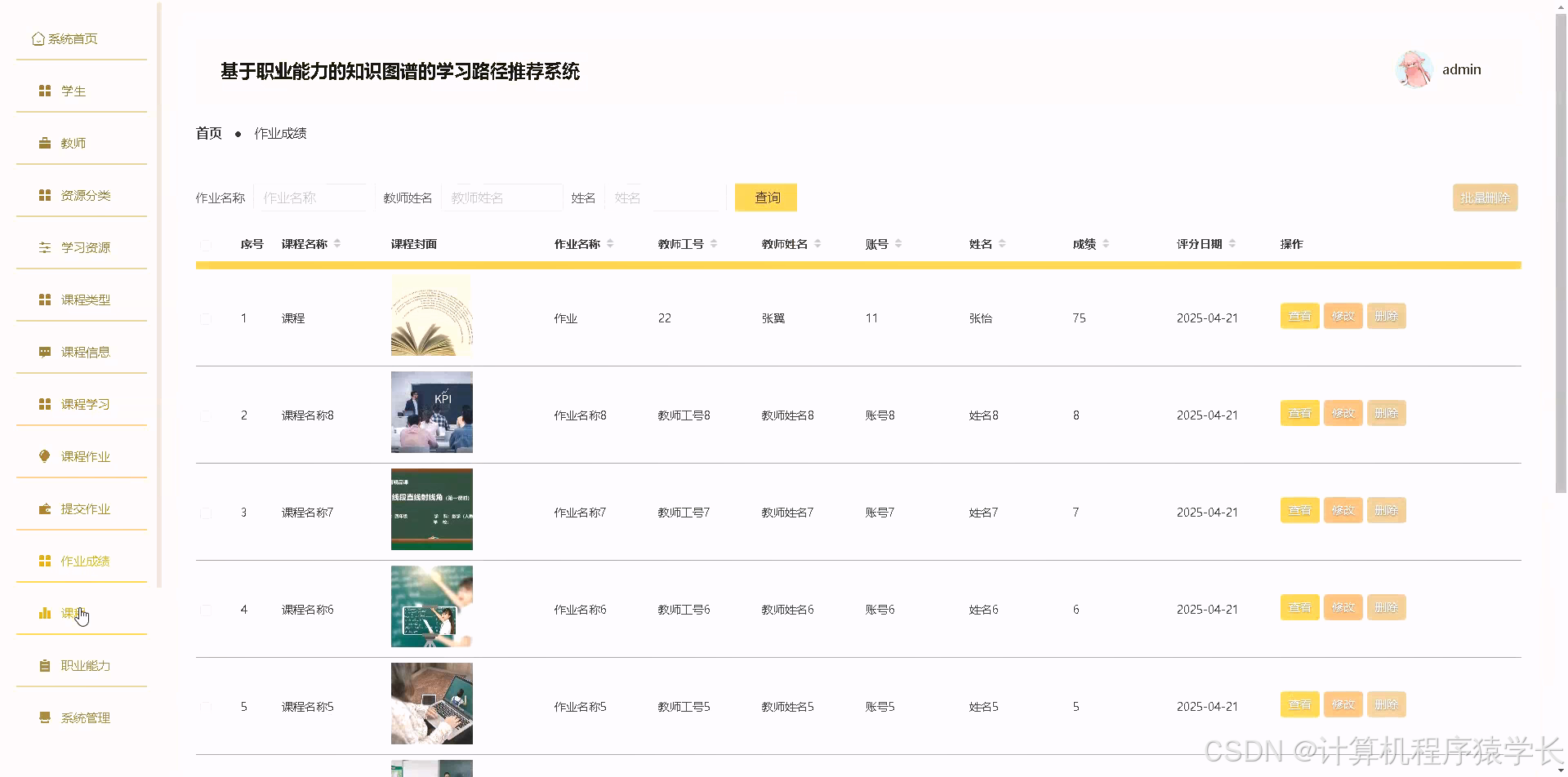Screen dimensions: 1568x777
Task: Click the 查询 search button
Action: 765,197
